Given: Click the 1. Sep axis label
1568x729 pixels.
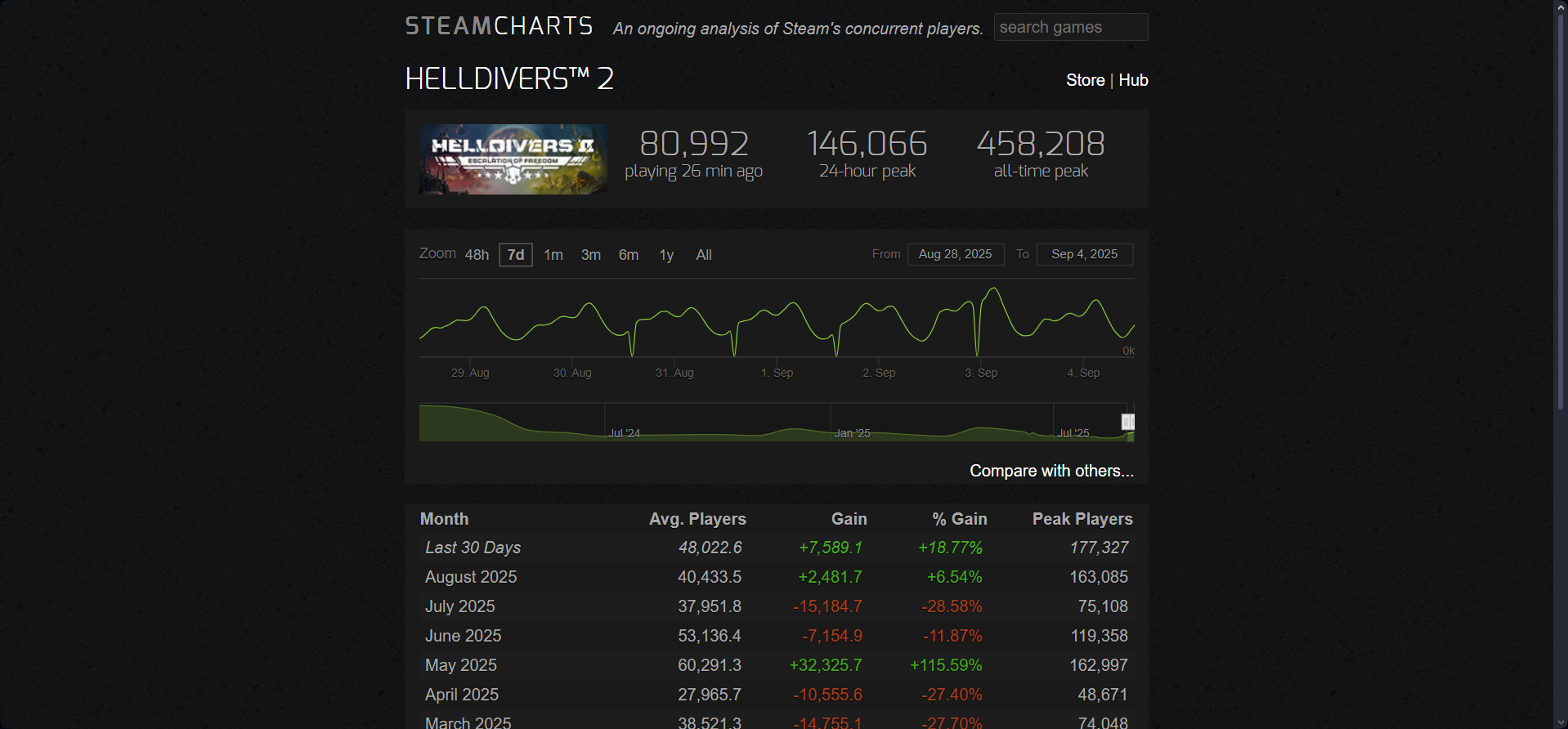Looking at the screenshot, I should [x=777, y=373].
